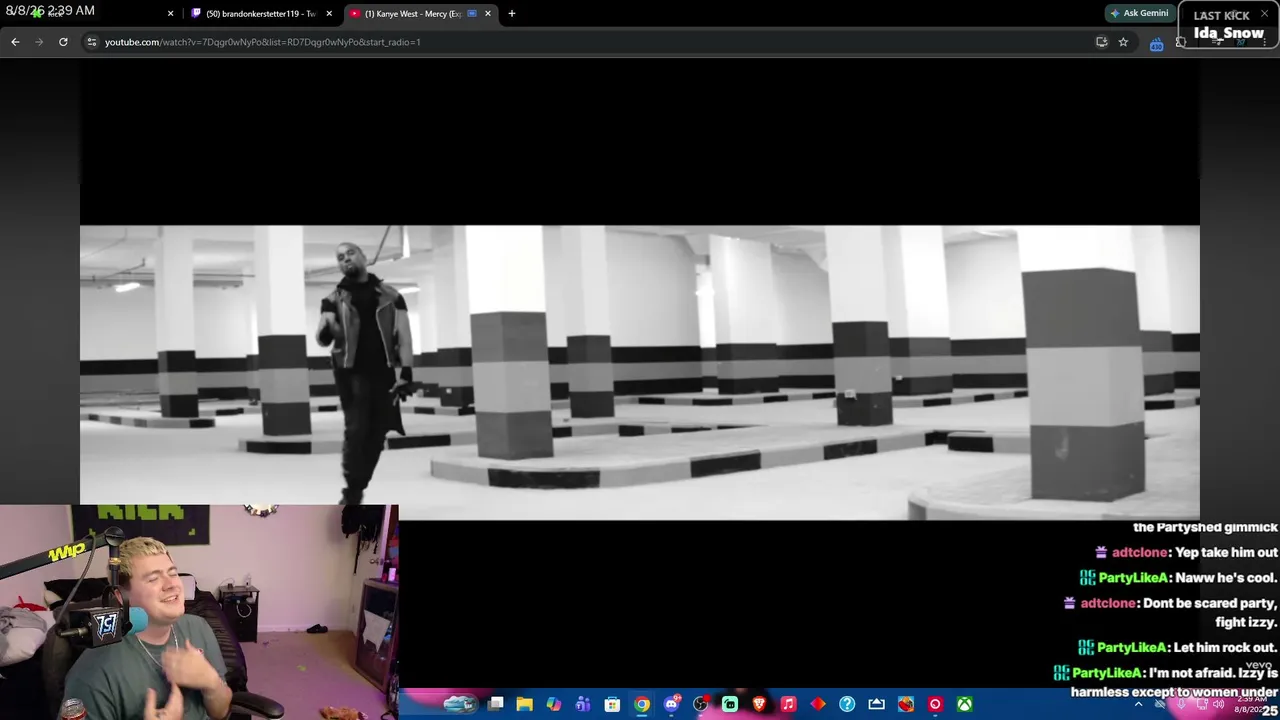The height and width of the screenshot is (720, 1280).
Task: Open Discord from the taskbar
Action: (672, 704)
